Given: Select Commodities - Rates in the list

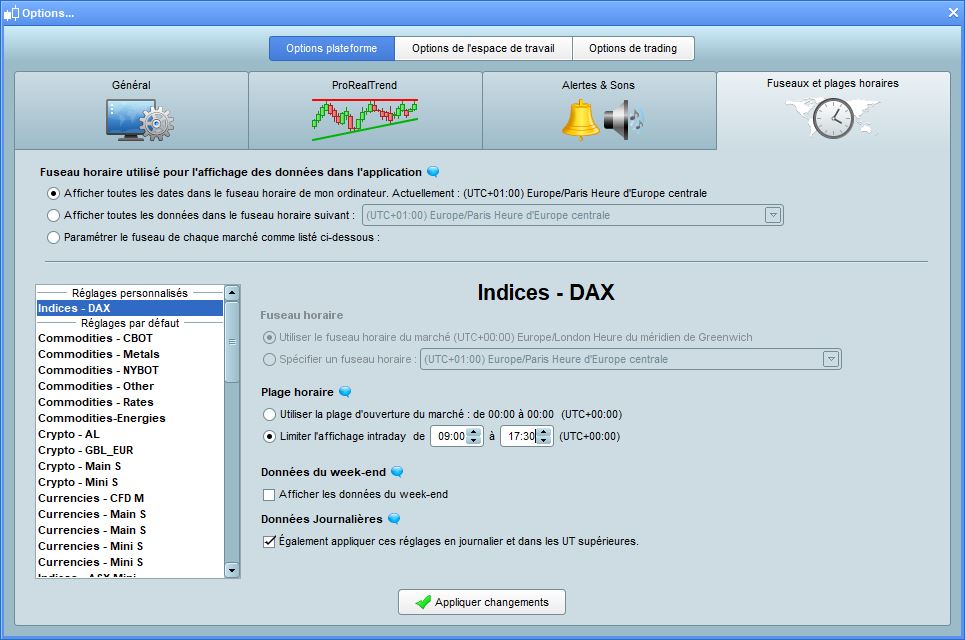Looking at the screenshot, I should click(129, 402).
